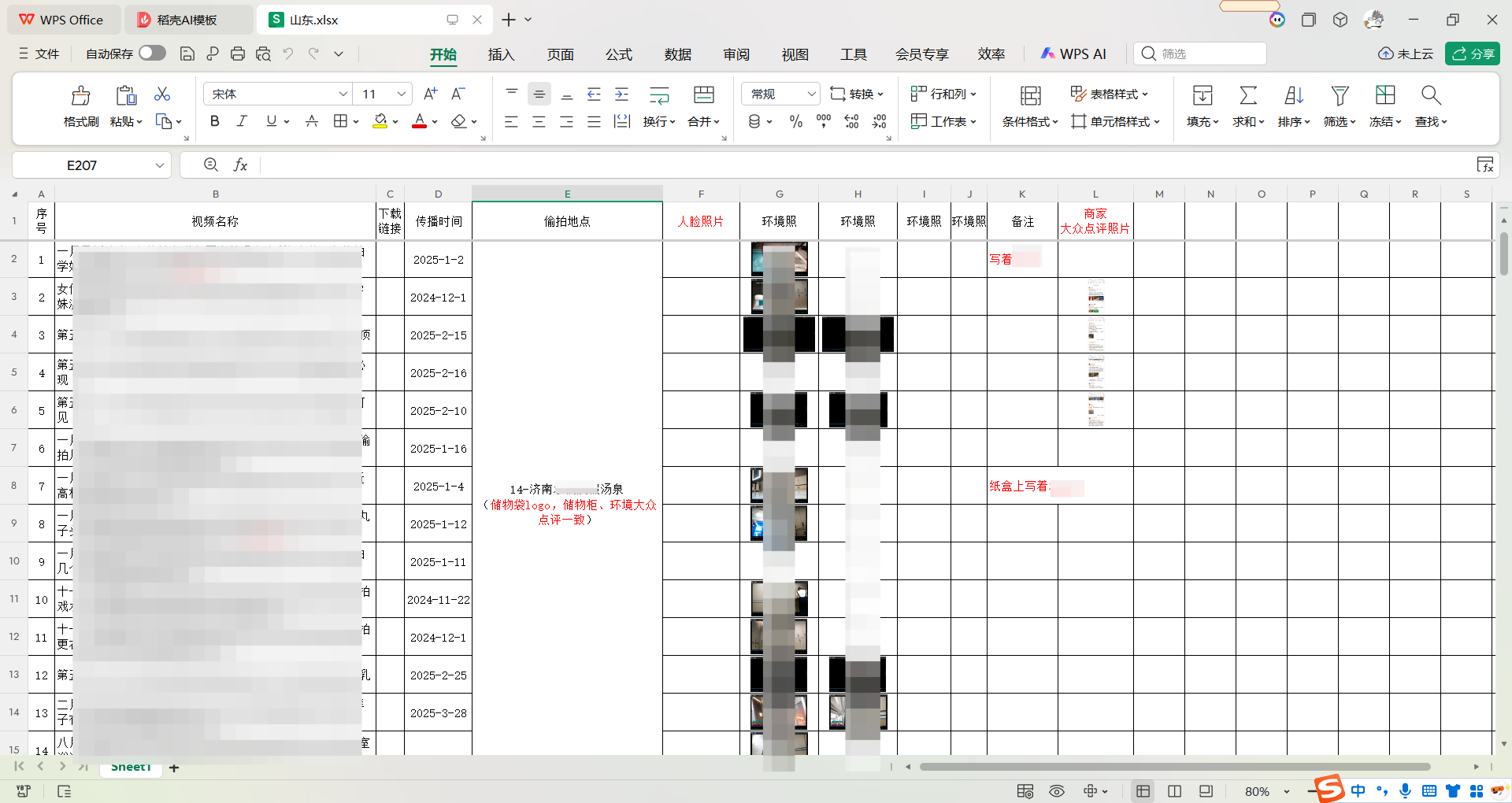This screenshot has width=1512, height=803.
Task: Open the number format dropdown (常规)
Action: (x=811, y=94)
